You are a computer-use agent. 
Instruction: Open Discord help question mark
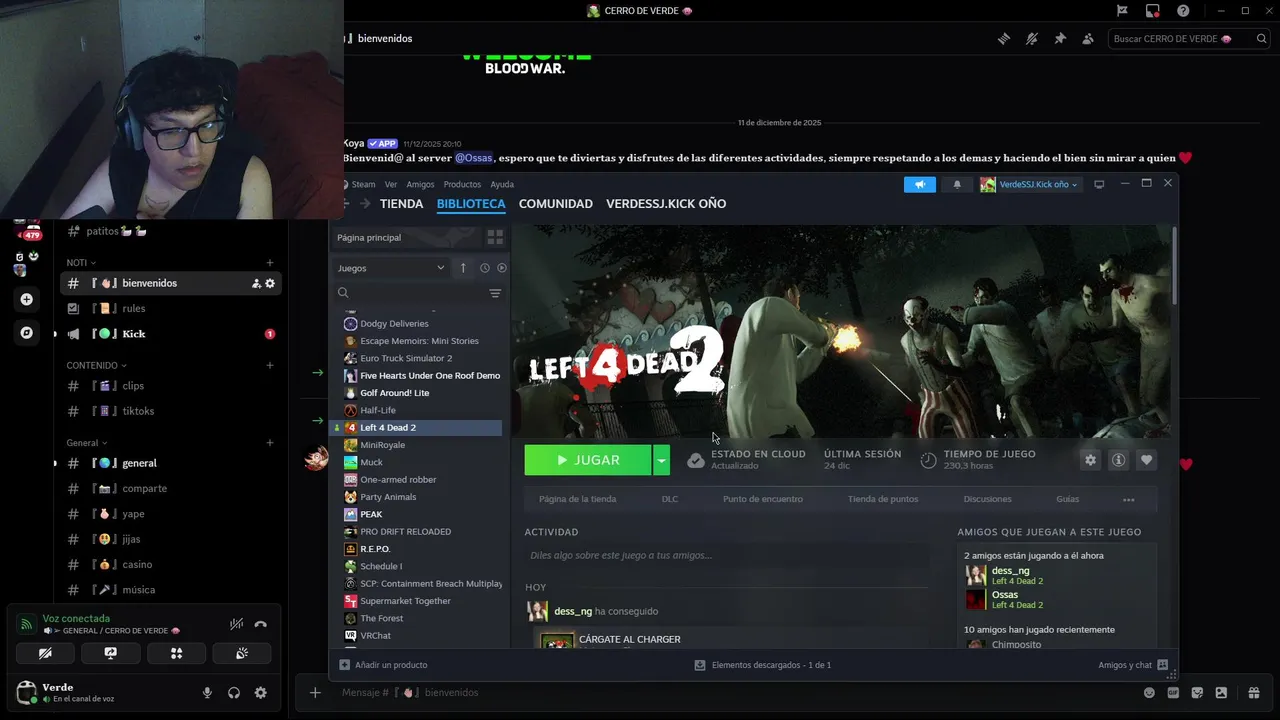coord(1183,11)
